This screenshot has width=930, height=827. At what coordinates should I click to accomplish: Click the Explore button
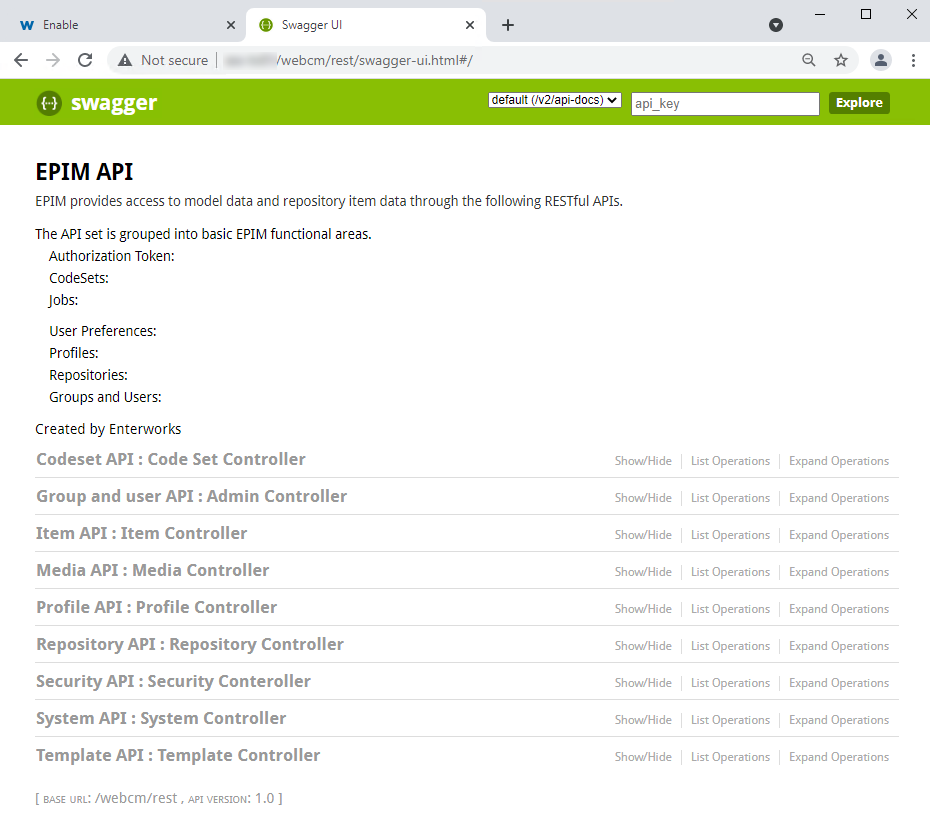(858, 102)
